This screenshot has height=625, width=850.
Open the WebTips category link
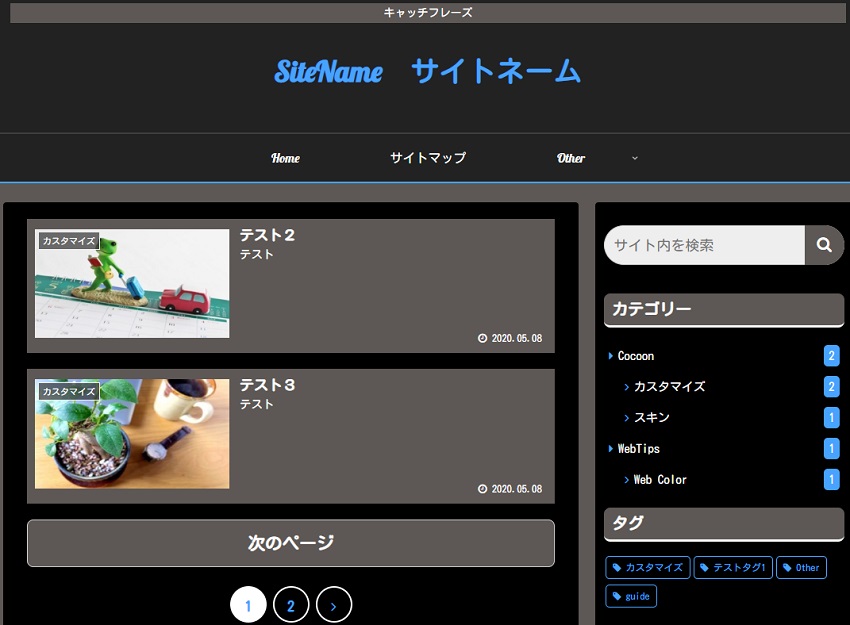click(639, 449)
